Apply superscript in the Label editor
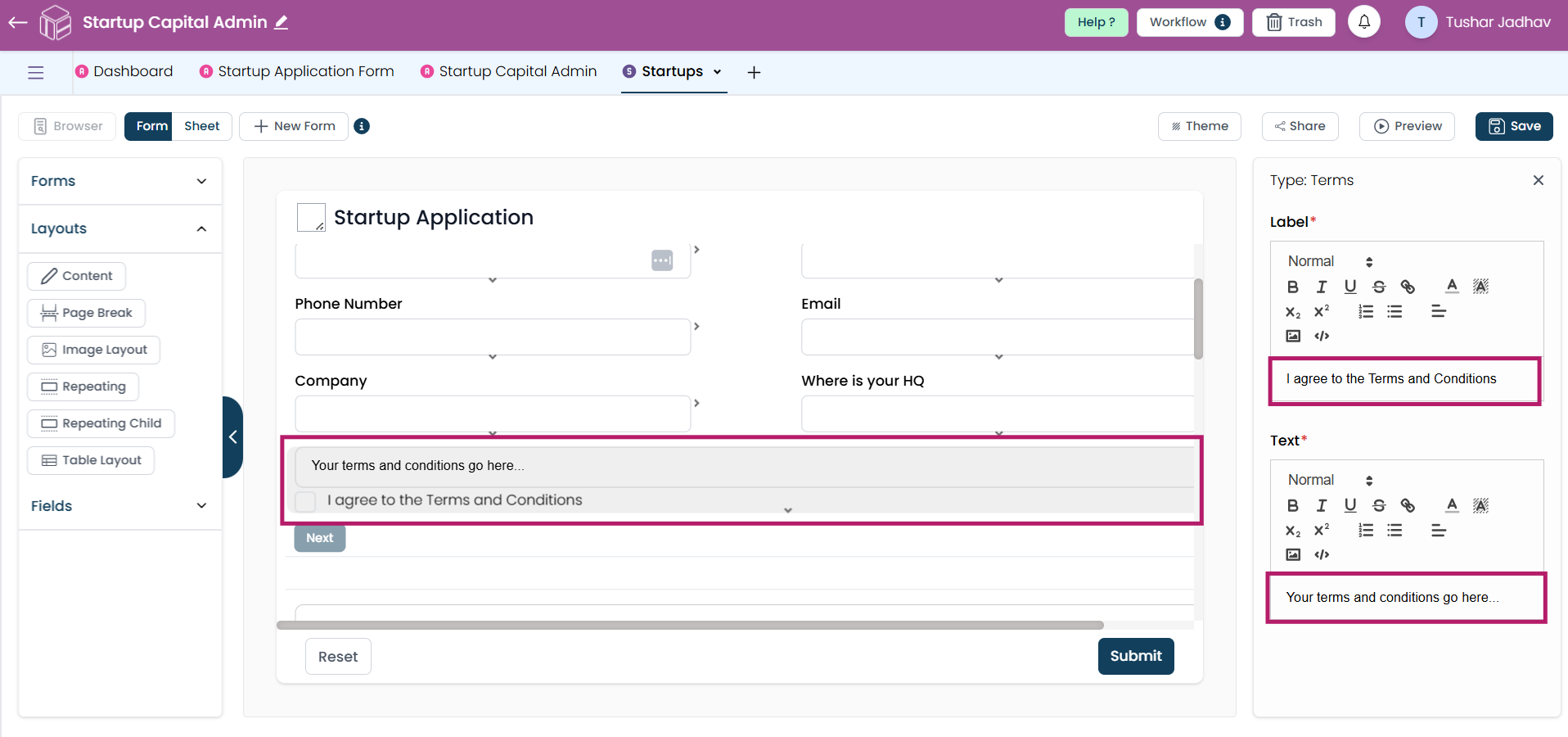1568x737 pixels. 1322,312
